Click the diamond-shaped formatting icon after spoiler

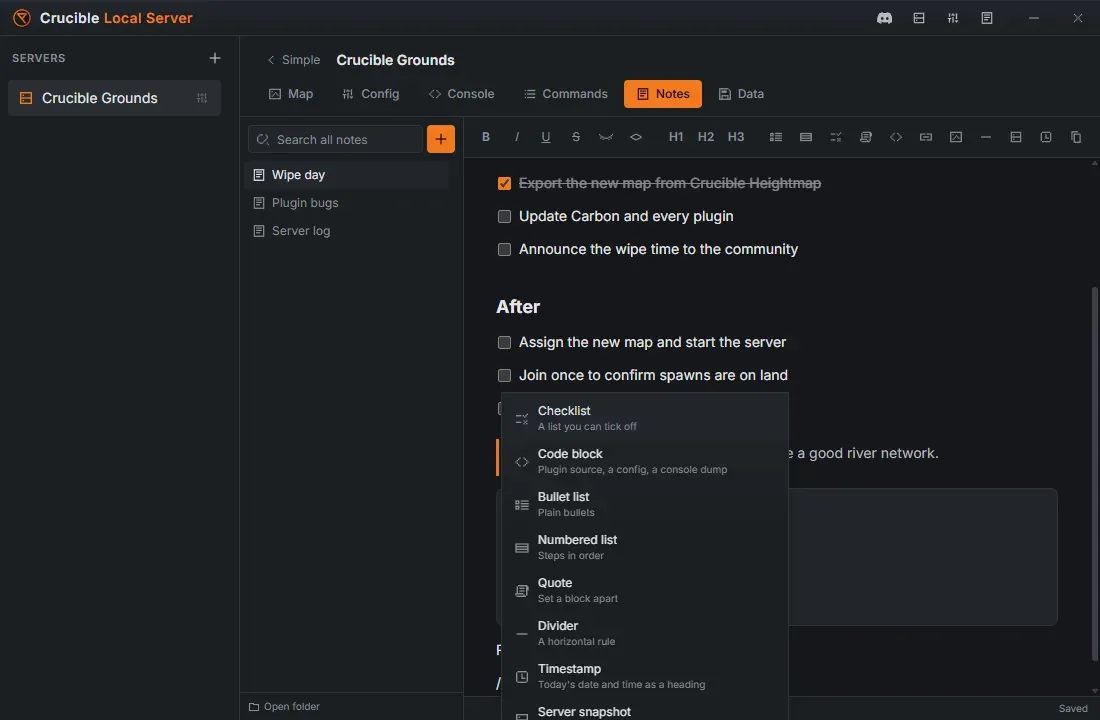click(x=636, y=137)
